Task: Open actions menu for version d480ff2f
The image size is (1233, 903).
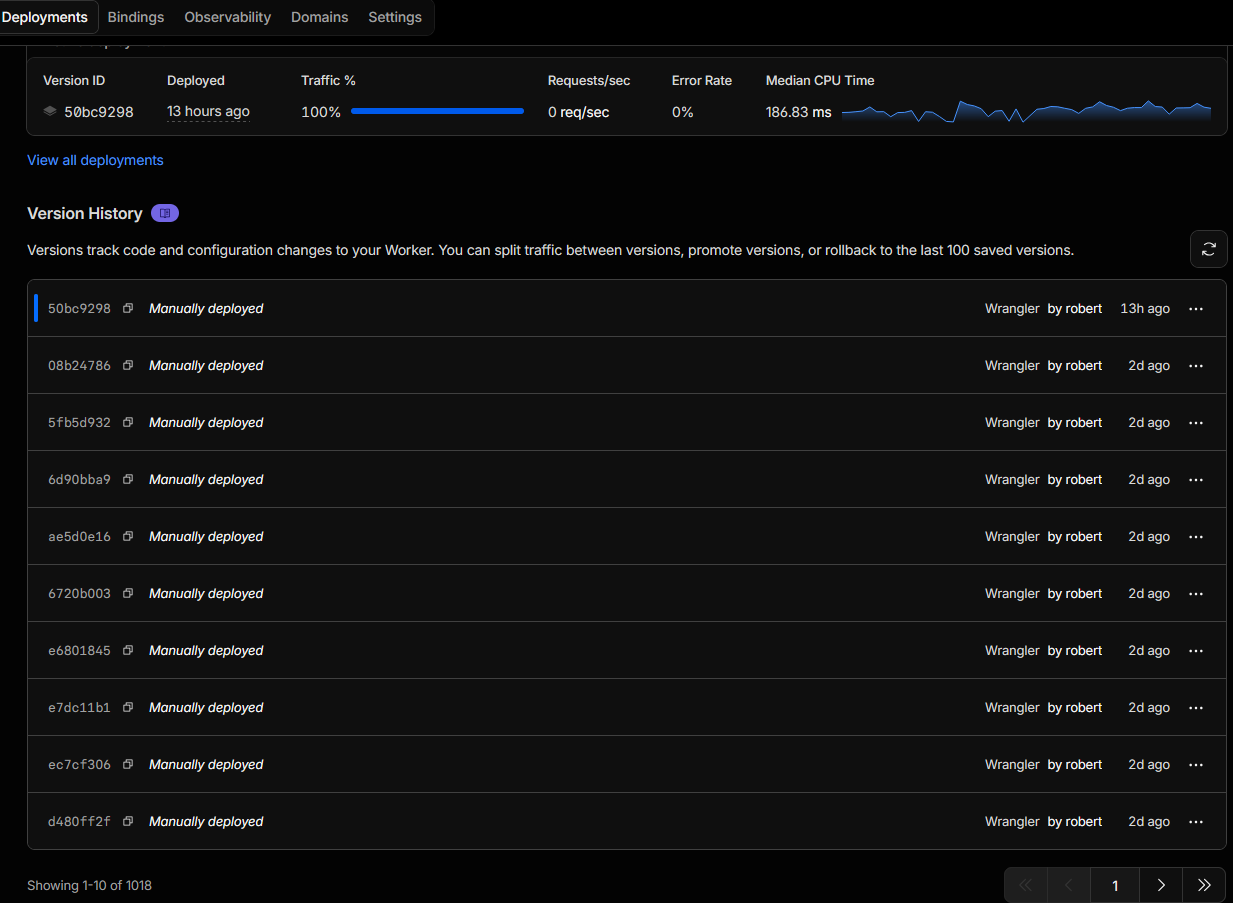Action: point(1196,822)
